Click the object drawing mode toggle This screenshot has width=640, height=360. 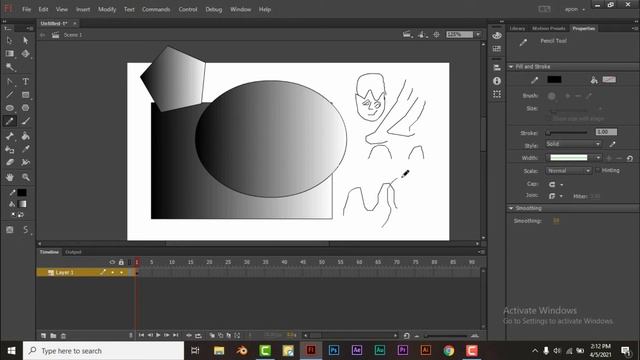pos(10,230)
